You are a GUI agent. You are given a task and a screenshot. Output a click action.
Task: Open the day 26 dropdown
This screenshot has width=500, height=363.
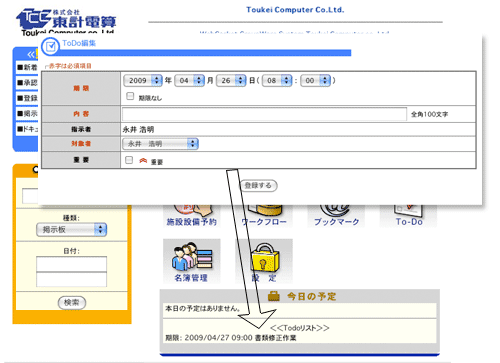click(231, 80)
